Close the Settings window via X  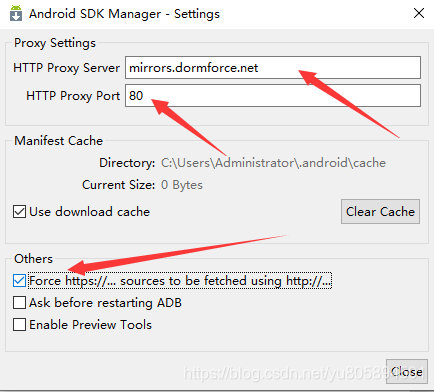click(x=419, y=13)
